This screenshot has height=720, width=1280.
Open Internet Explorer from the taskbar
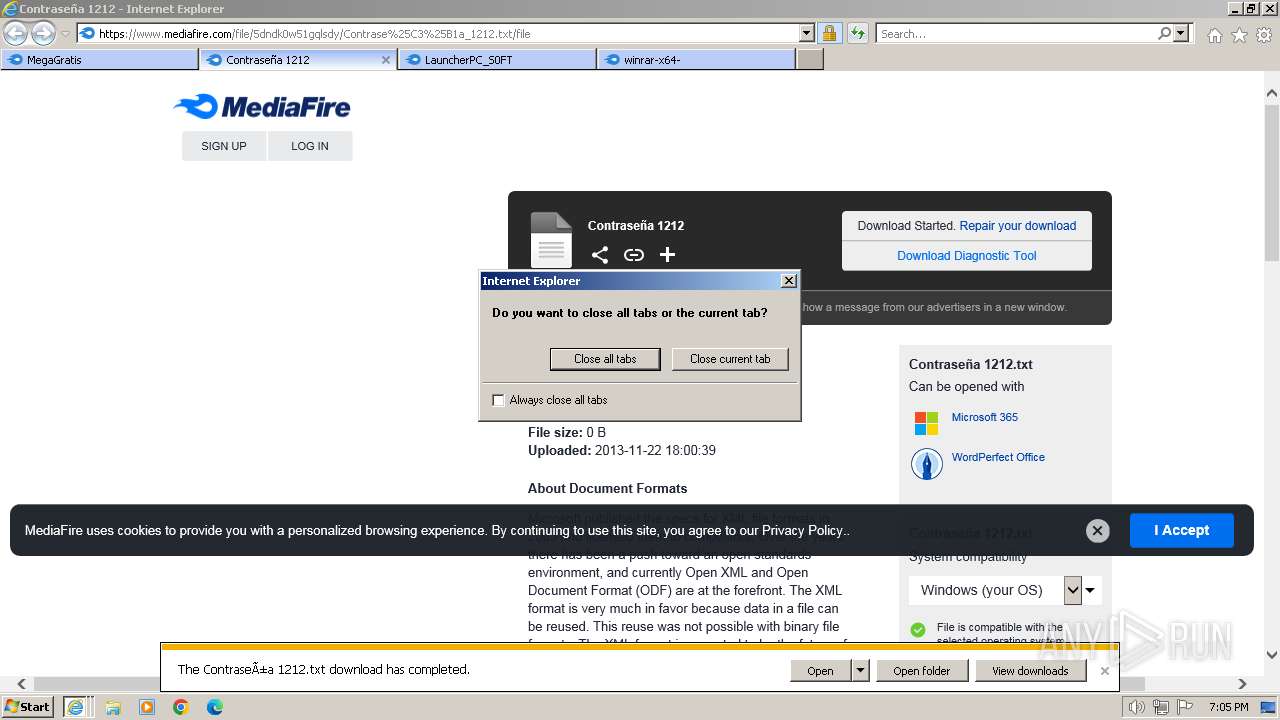[x=75, y=707]
